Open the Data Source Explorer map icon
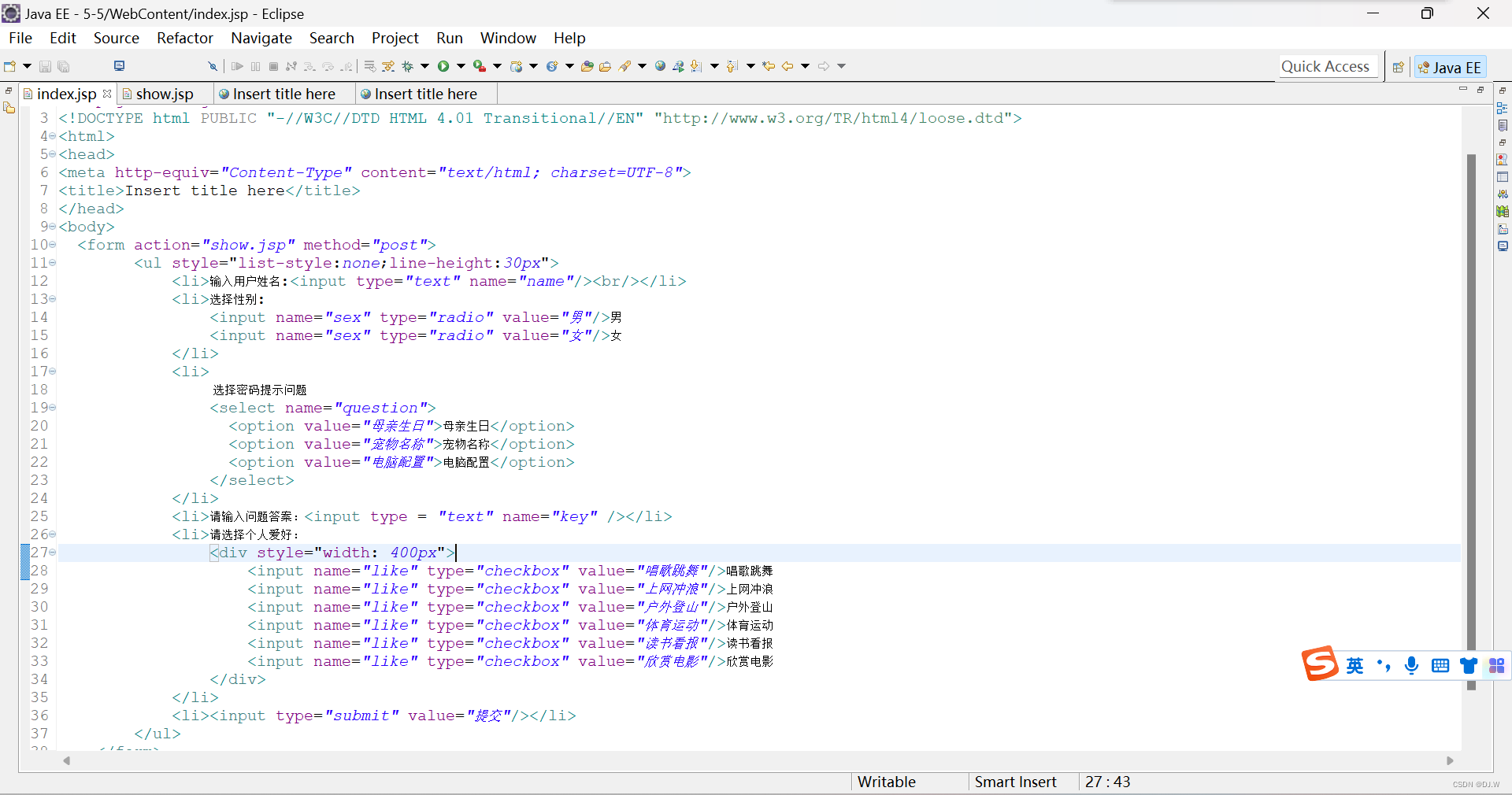This screenshot has width=1512, height=795. (x=1503, y=211)
